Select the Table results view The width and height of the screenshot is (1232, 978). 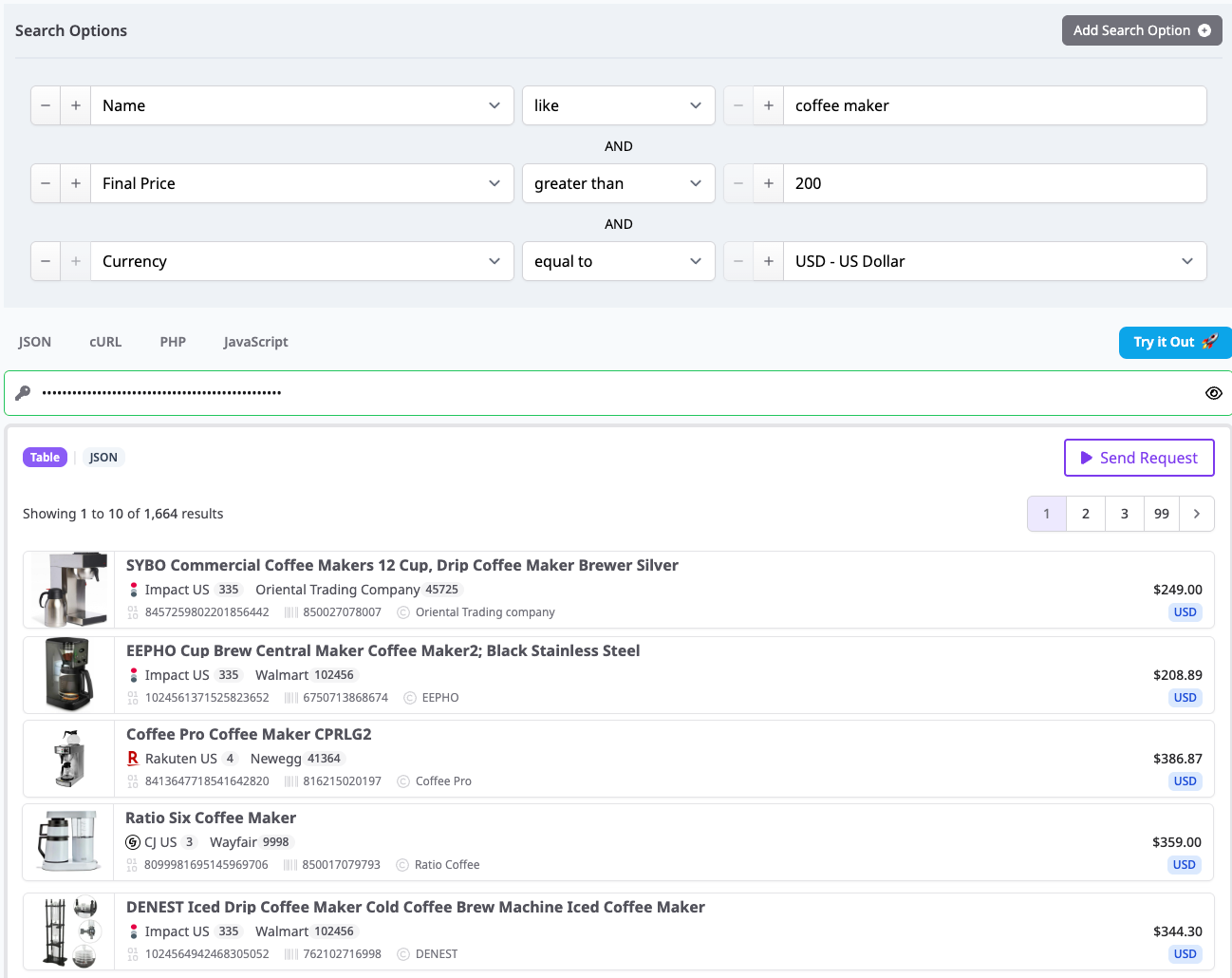tap(45, 458)
